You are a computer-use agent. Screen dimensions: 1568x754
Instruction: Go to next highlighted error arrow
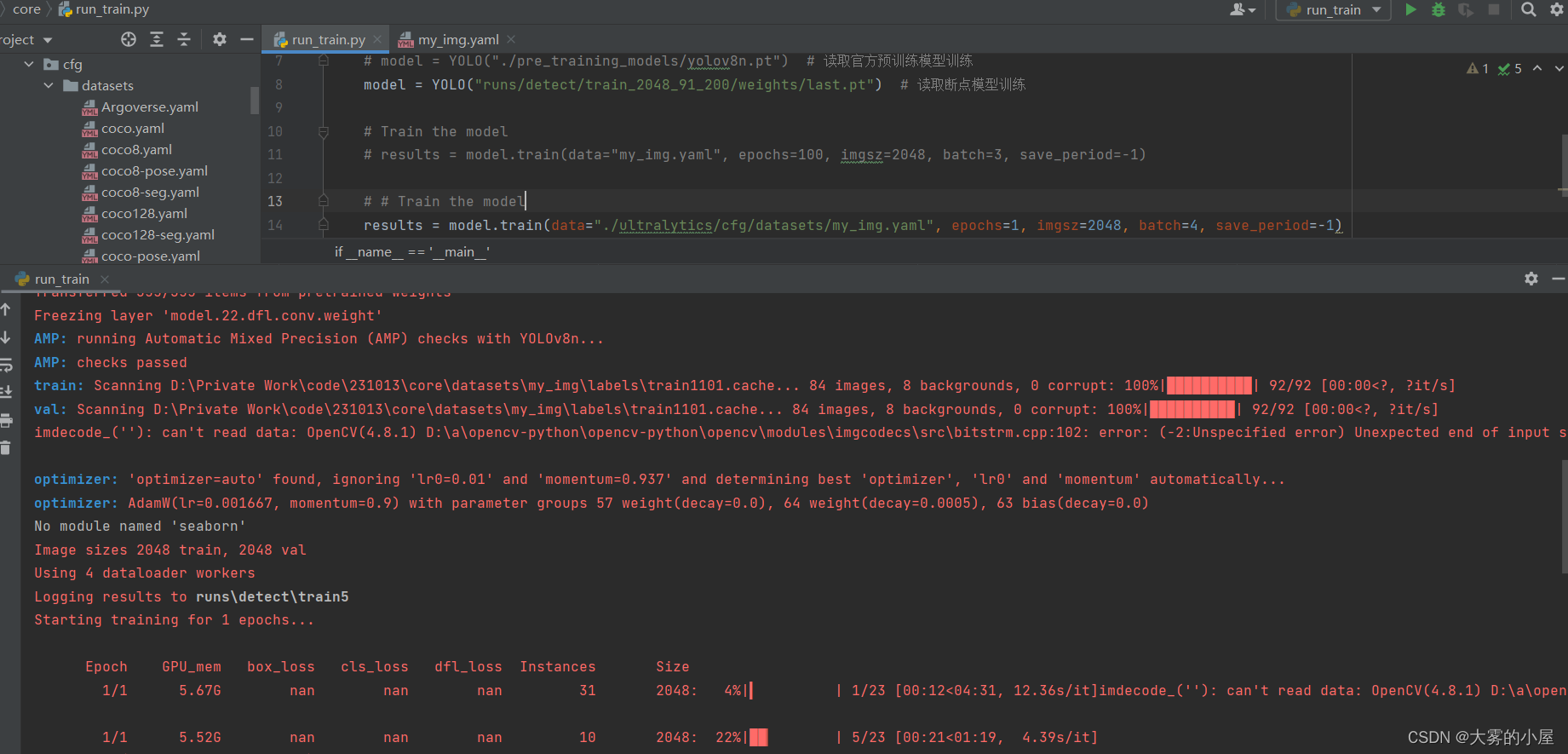click(x=1559, y=68)
